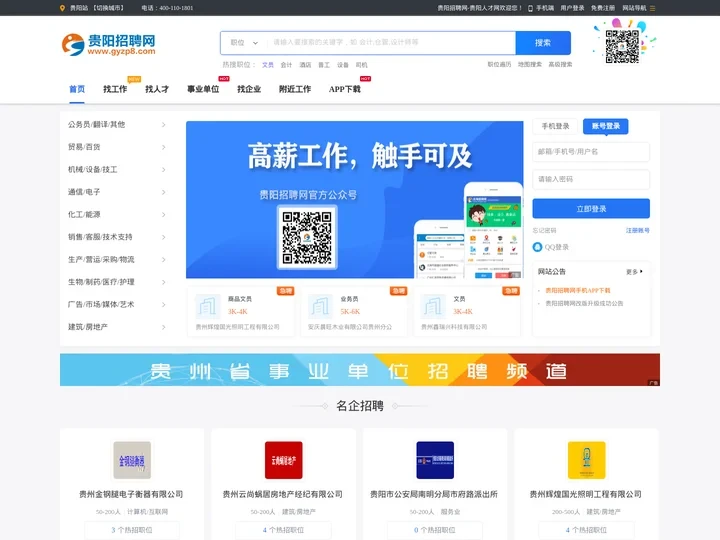Viewport: 720px width, 540px height.
Task: Open 贵州云尚蜗居房地产 company logo
Action: (284, 460)
